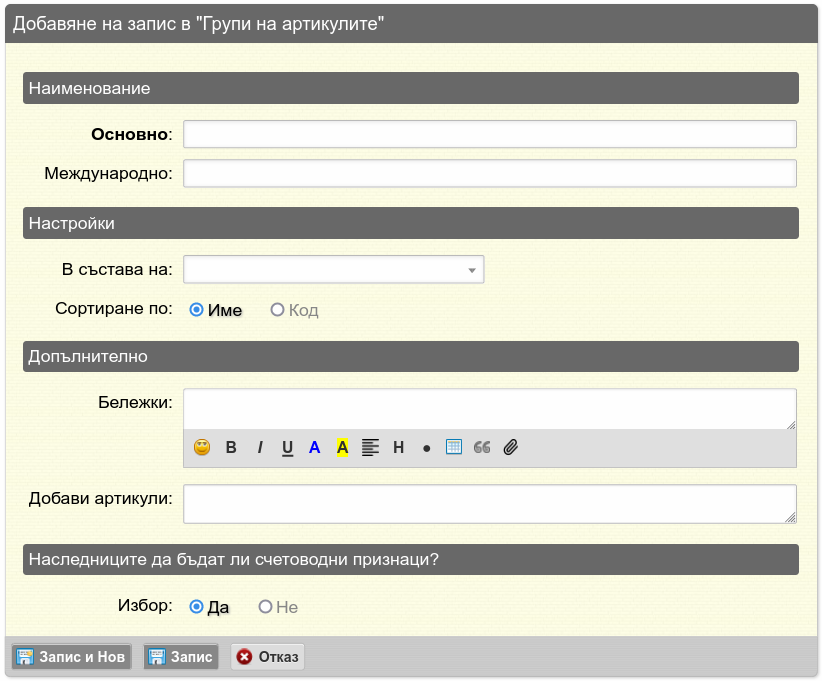This screenshot has width=822, height=681.
Task: Underline the selected note text
Action: [287, 448]
